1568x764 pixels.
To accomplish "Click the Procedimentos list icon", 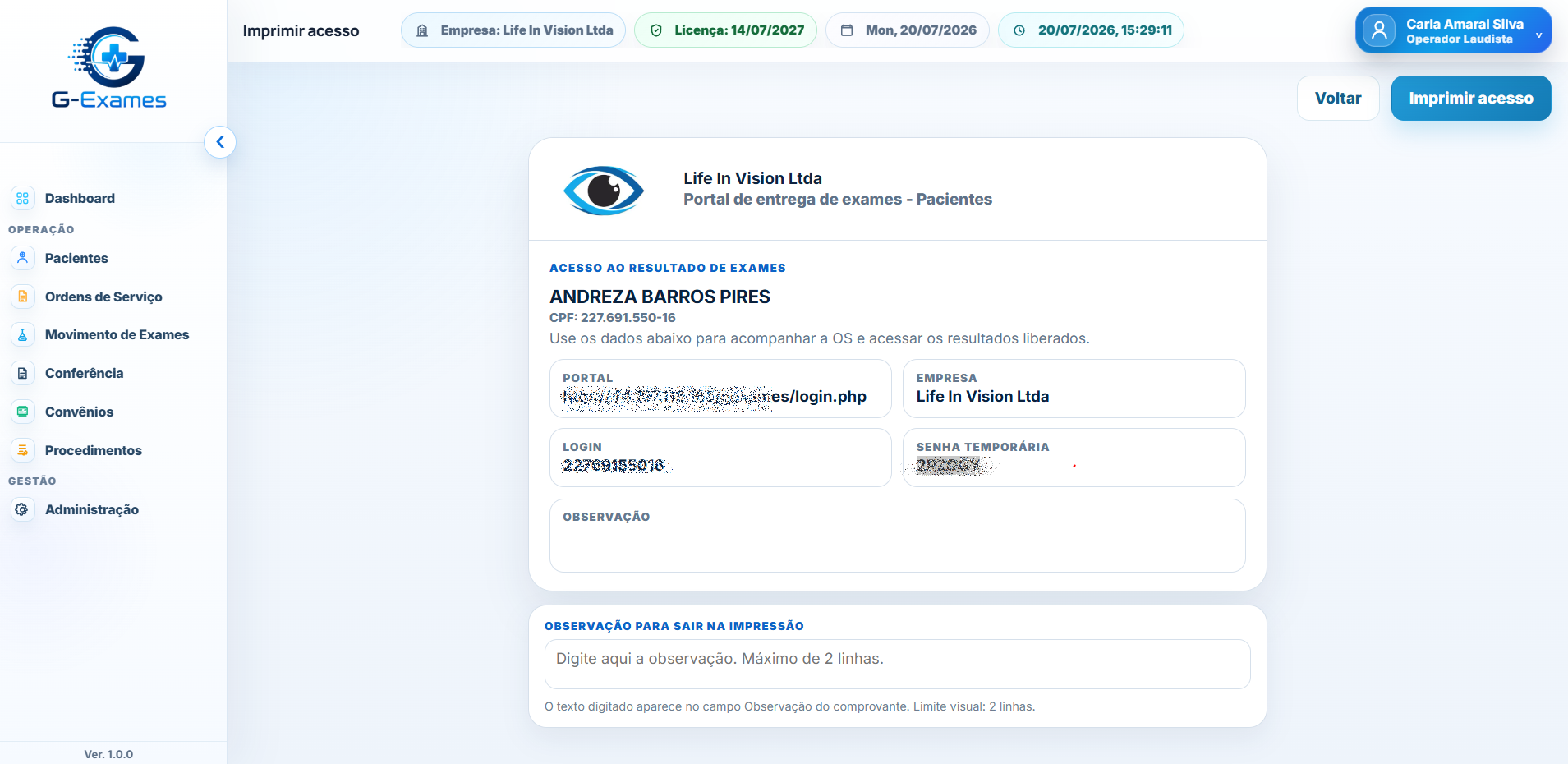I will pyautogui.click(x=23, y=450).
